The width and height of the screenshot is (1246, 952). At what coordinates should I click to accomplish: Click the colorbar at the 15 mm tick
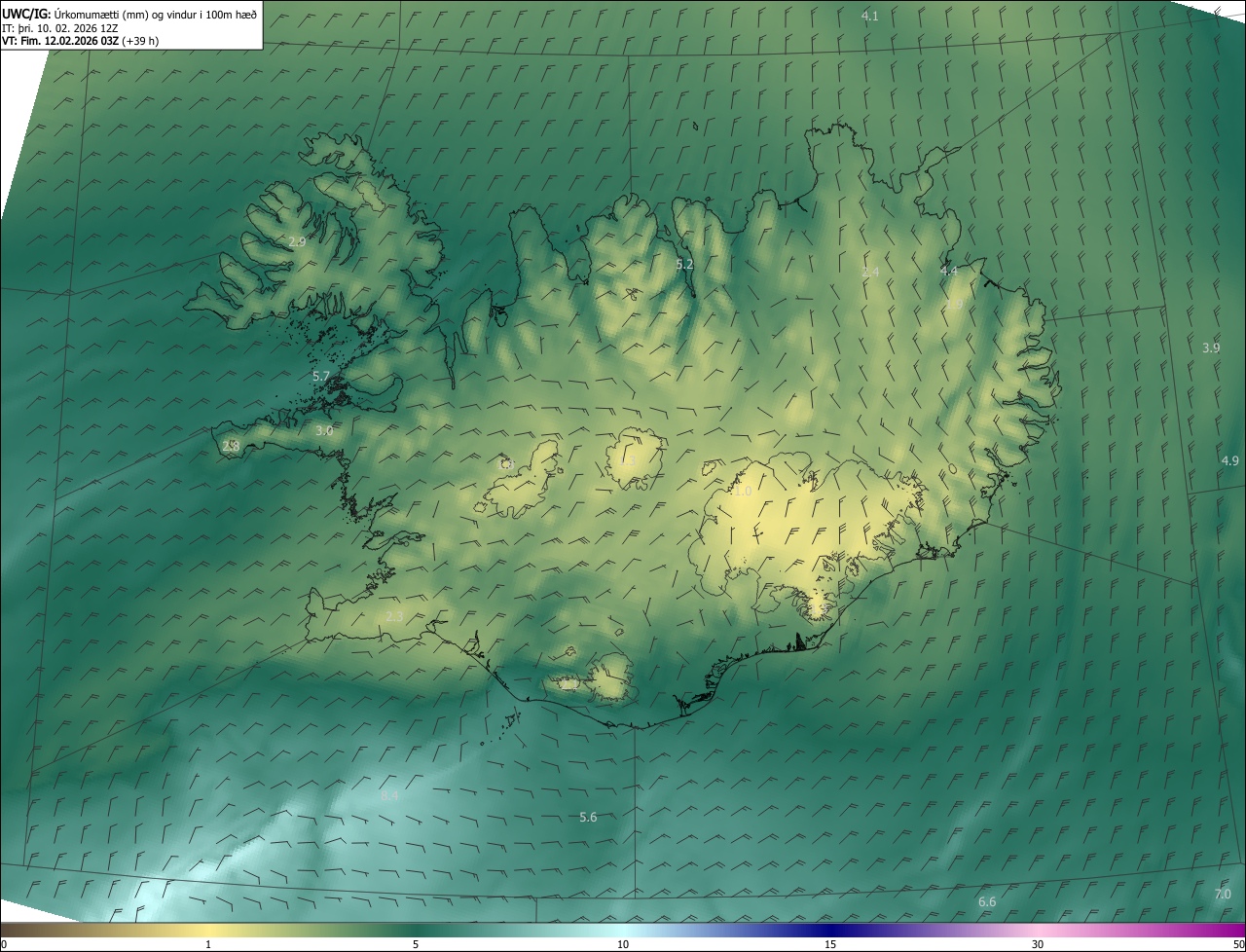[x=830, y=932]
